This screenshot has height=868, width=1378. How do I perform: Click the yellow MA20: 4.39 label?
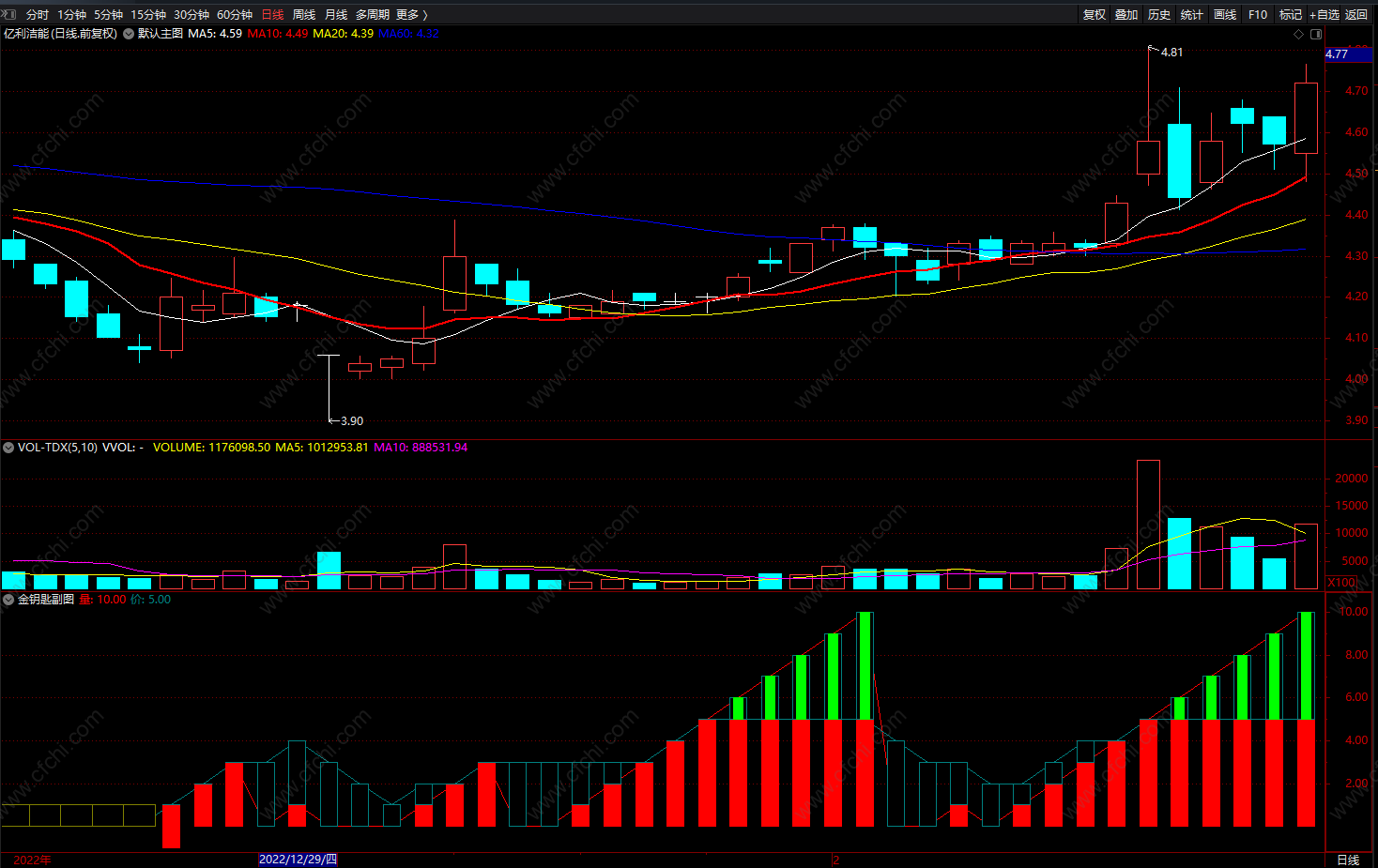[x=343, y=34]
